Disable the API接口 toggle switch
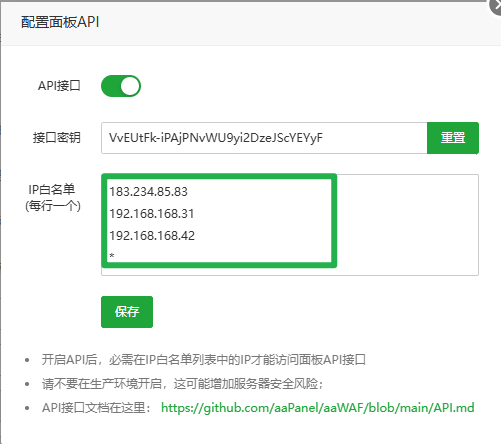Viewport: 501px width, 444px height. pyautogui.click(x=121, y=86)
